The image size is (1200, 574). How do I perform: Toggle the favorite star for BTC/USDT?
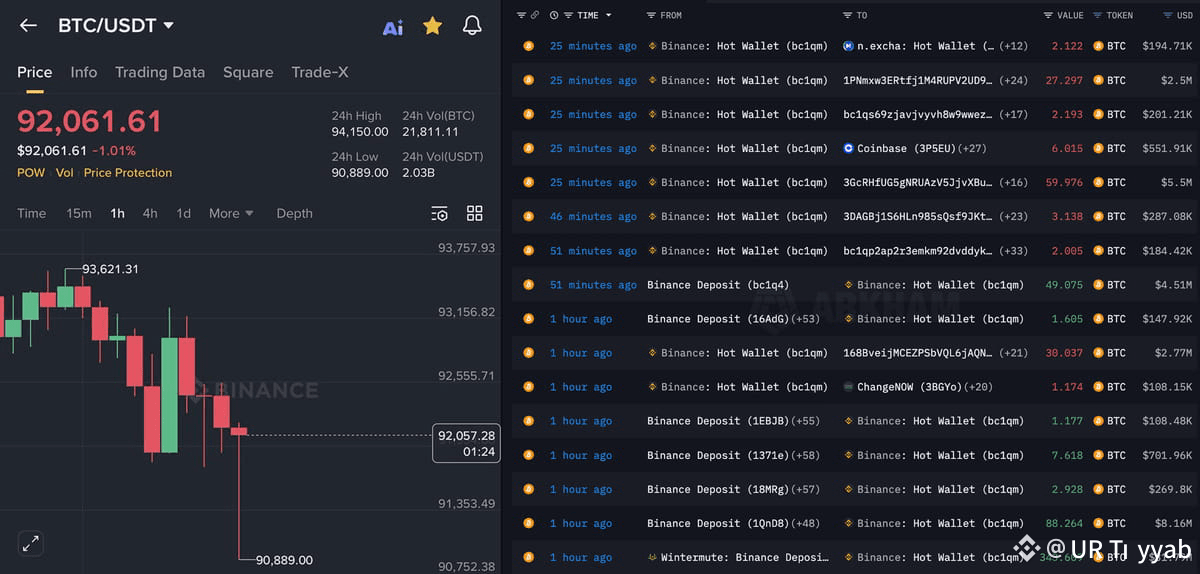432,26
